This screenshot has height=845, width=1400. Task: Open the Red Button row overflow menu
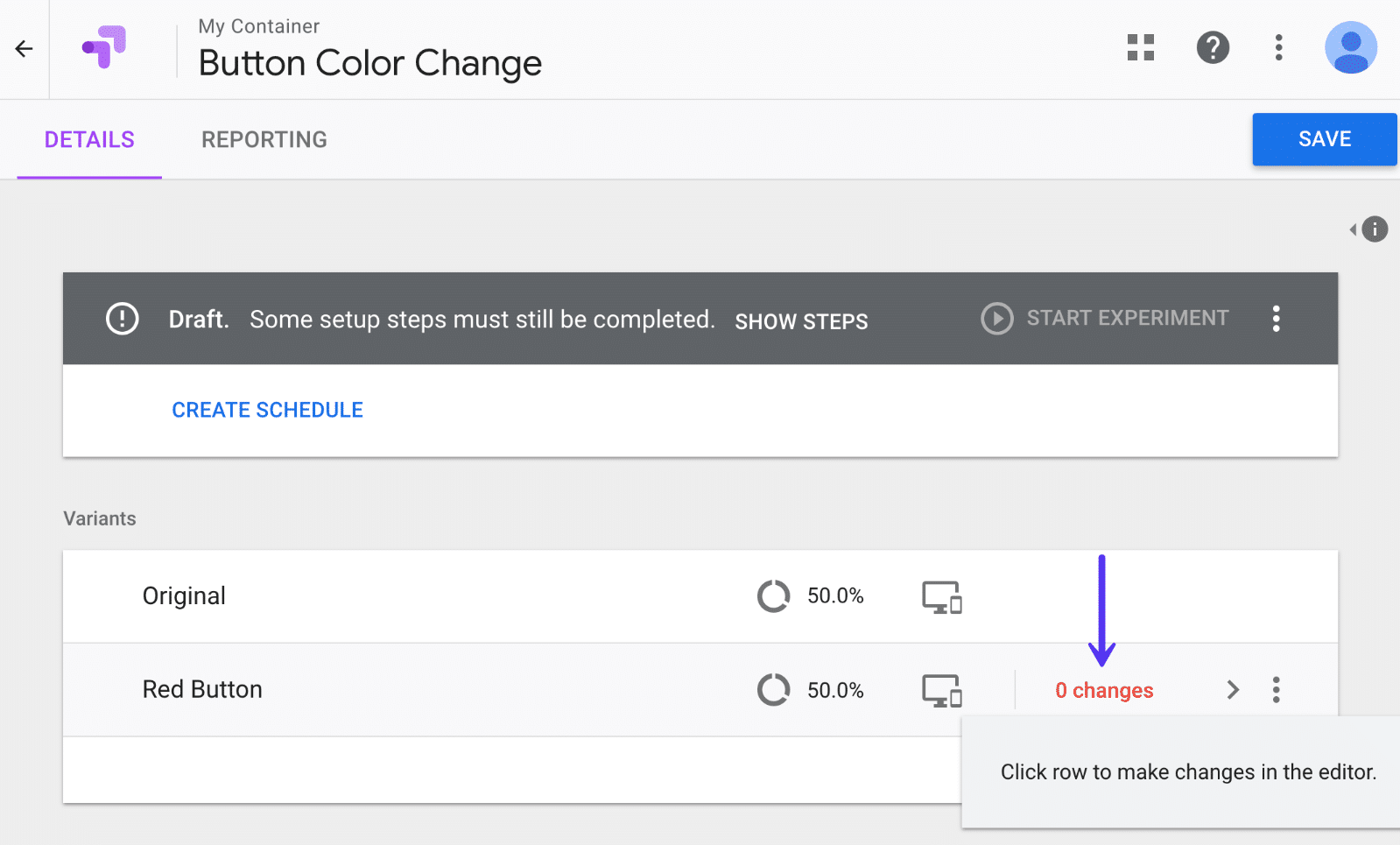tap(1277, 690)
